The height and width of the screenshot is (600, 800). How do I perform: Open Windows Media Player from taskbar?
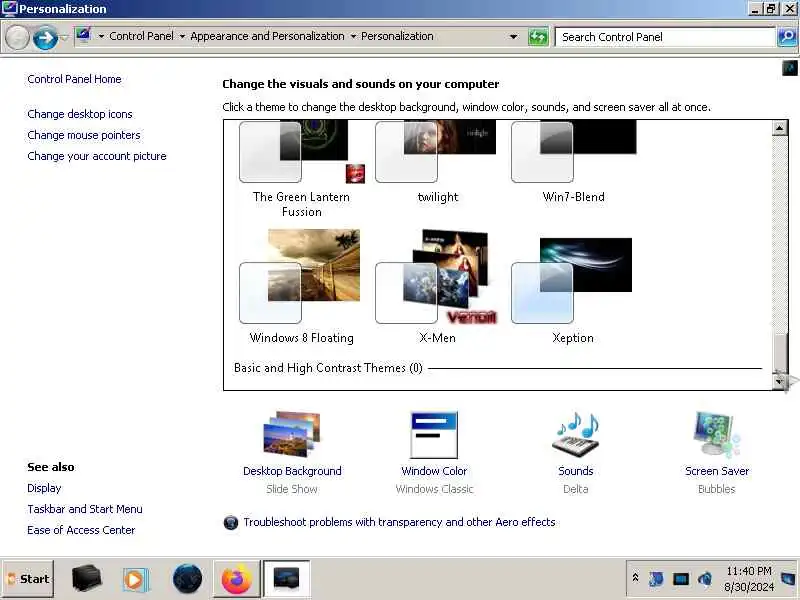click(x=135, y=580)
